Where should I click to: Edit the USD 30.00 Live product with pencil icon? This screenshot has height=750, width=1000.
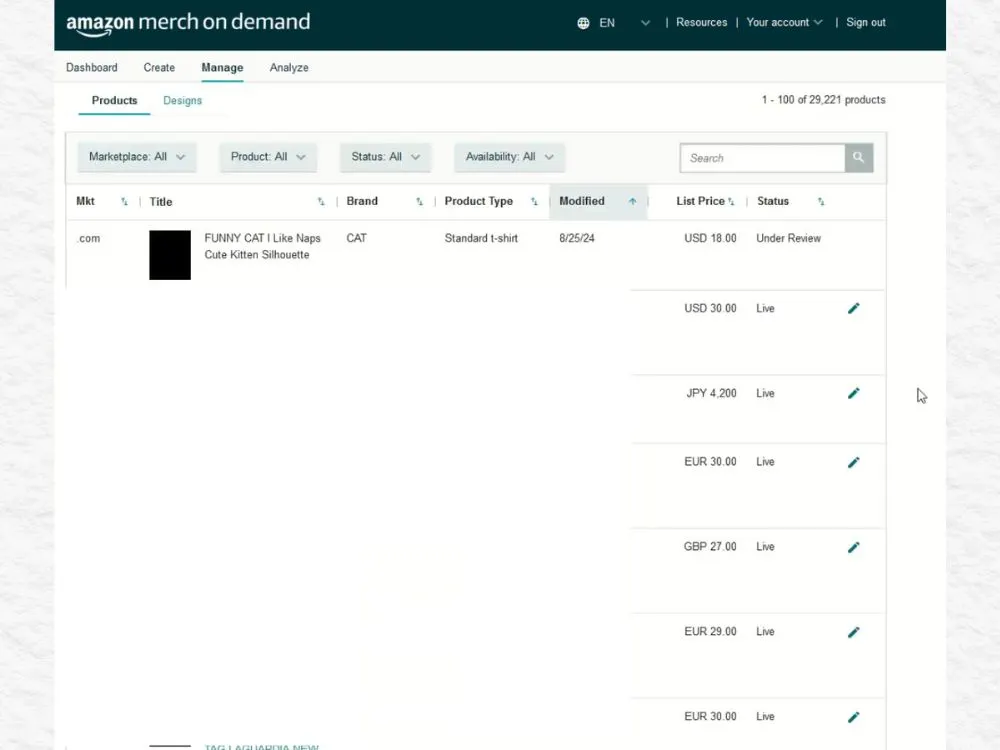(x=853, y=308)
